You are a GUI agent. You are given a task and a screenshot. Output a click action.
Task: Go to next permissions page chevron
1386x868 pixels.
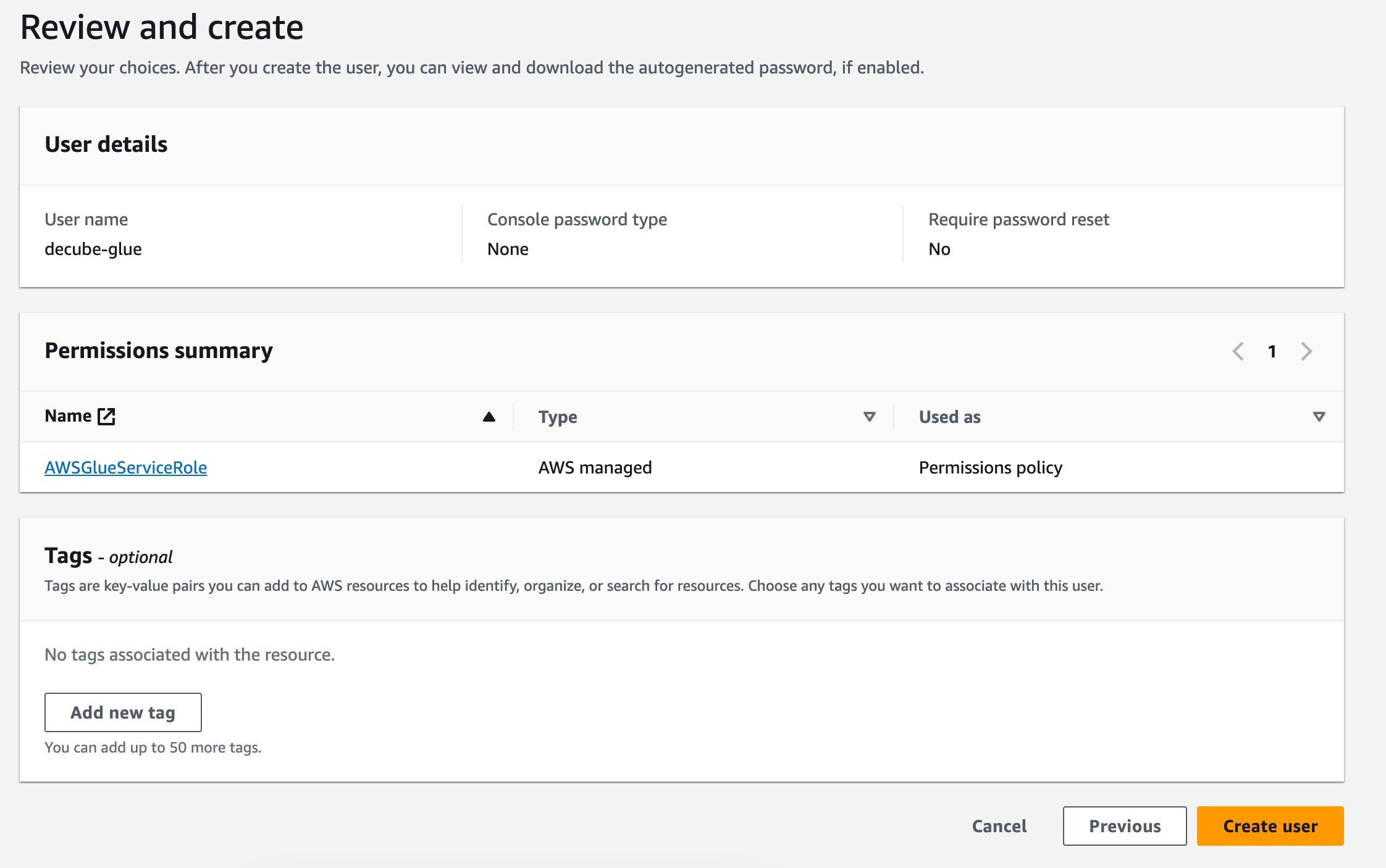[1306, 351]
